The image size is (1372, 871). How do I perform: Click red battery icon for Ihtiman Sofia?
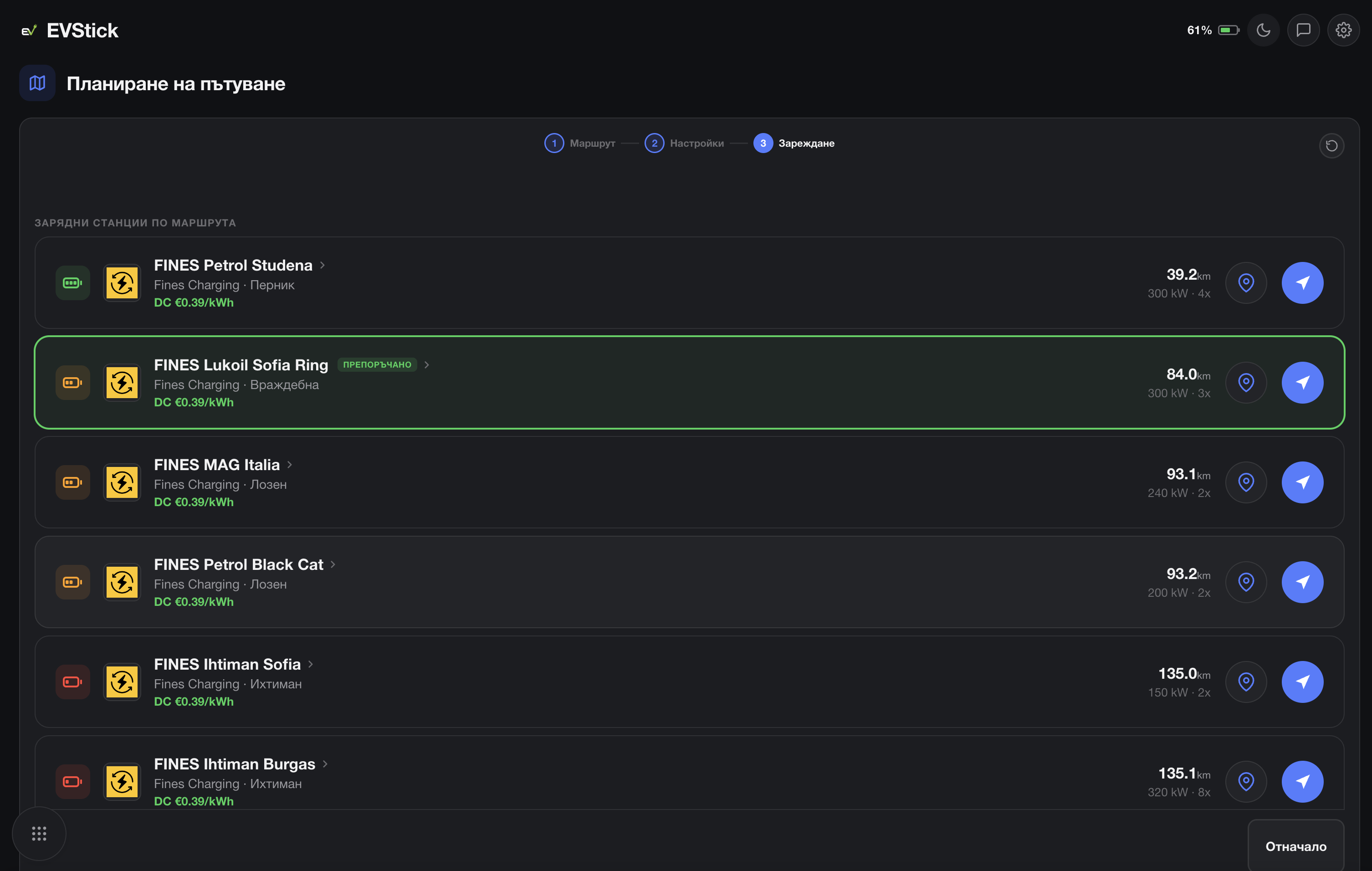pos(72,682)
